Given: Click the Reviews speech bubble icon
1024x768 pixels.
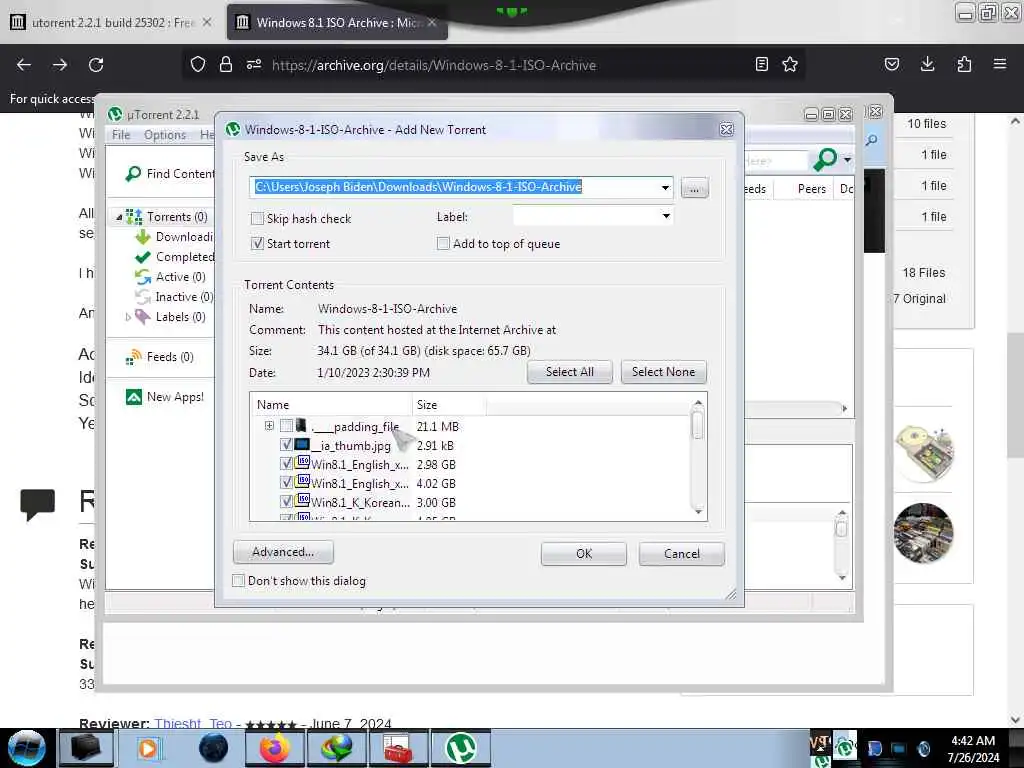Looking at the screenshot, I should coord(37,504).
